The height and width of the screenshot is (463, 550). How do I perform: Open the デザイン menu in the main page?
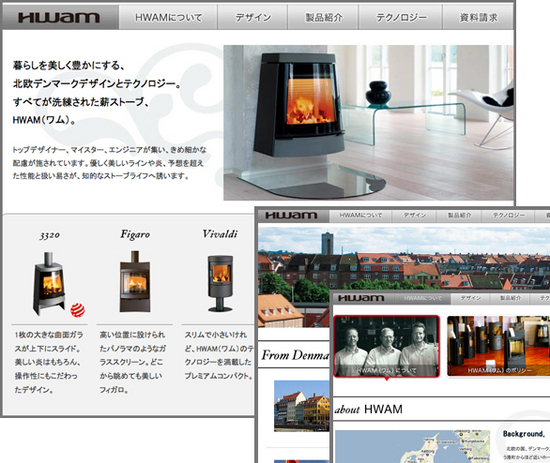253,17
